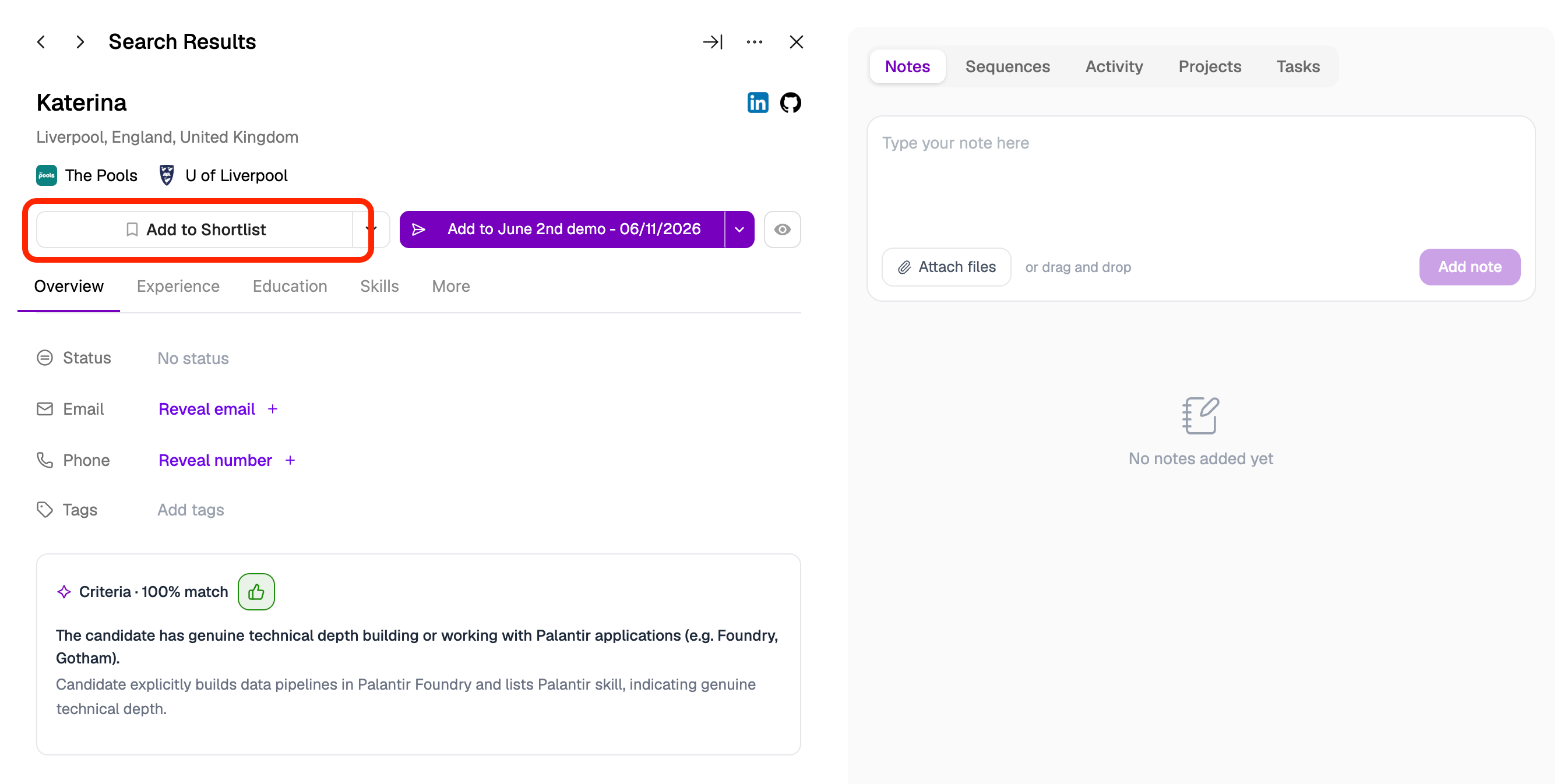Go to previous candidate with left arrow
The height and width of the screenshot is (784, 1557).
[x=42, y=42]
